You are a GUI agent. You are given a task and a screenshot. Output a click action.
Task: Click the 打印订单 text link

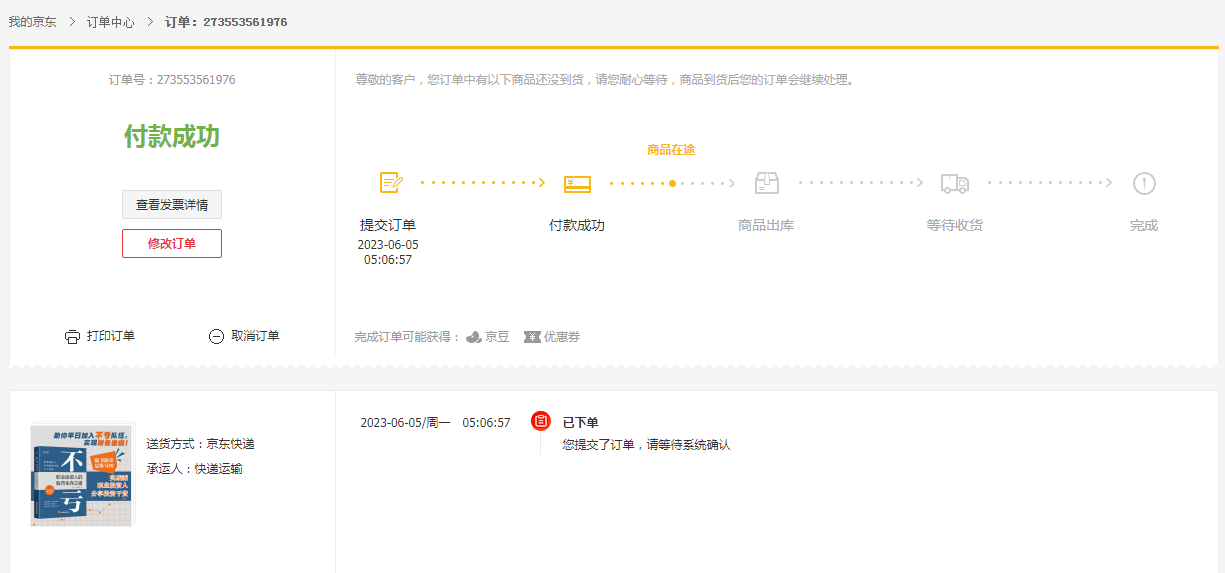111,336
